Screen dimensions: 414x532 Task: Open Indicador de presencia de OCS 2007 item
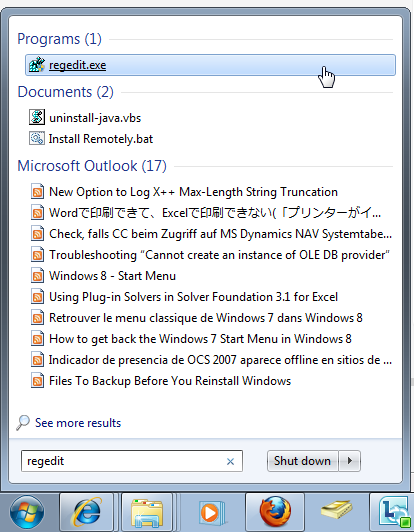220,360
